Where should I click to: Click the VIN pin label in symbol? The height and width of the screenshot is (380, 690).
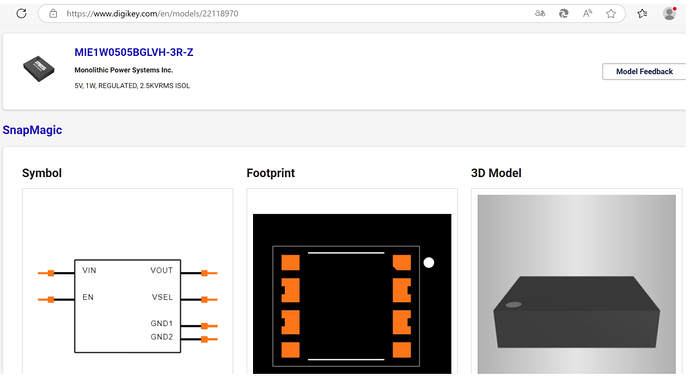click(89, 270)
